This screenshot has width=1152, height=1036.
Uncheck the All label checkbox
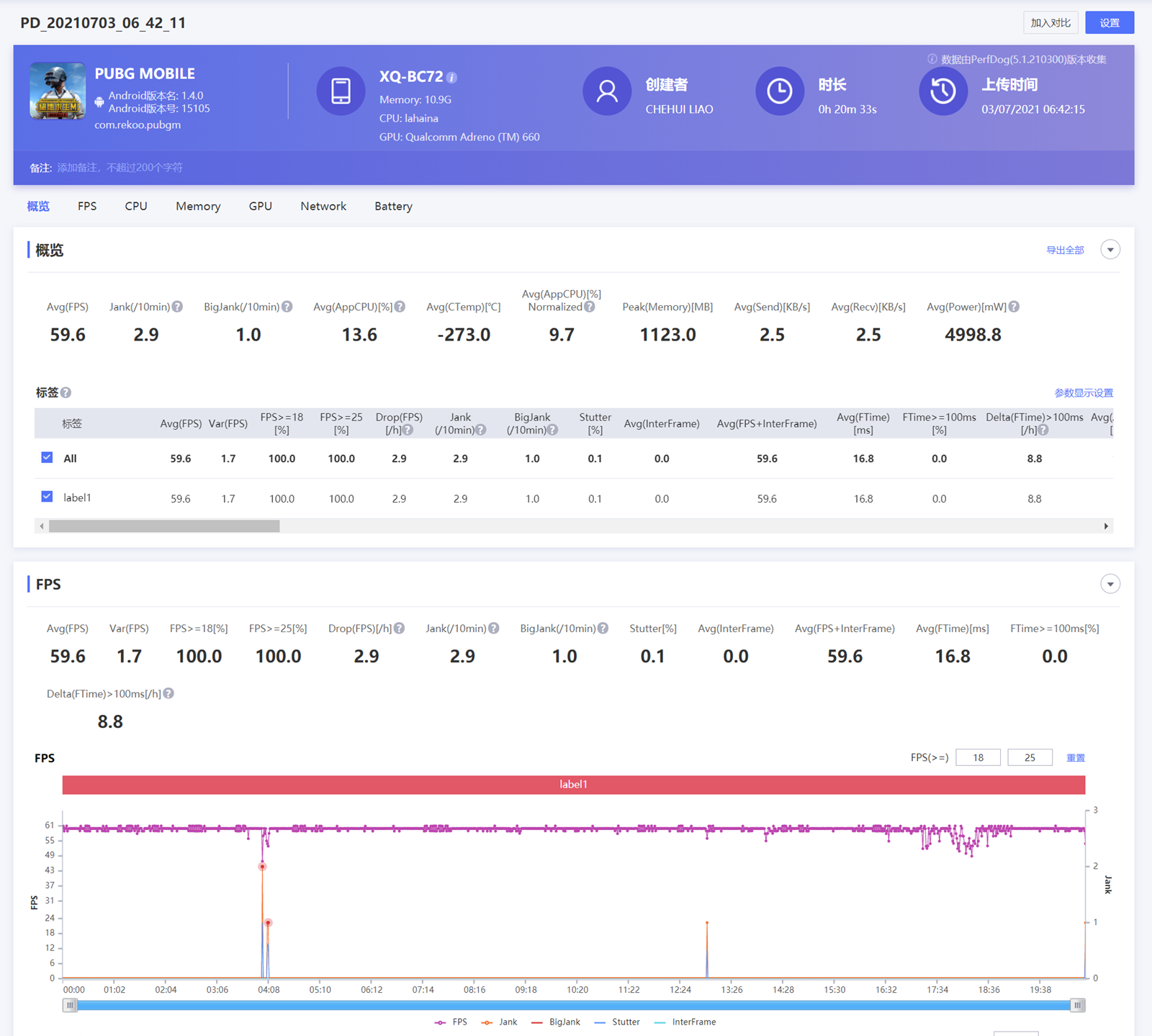tap(48, 458)
